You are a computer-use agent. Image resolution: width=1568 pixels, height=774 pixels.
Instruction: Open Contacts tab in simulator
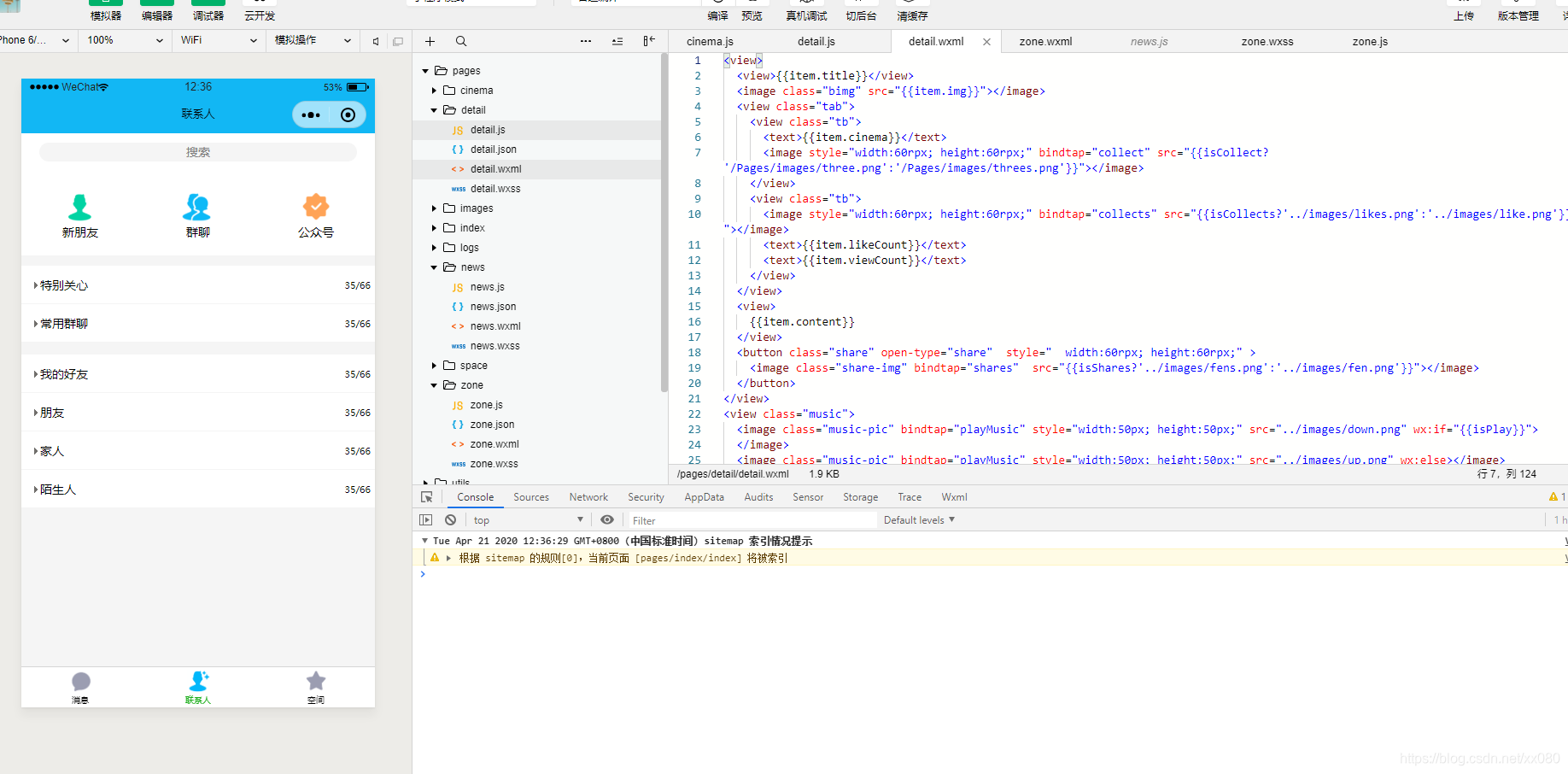click(198, 688)
